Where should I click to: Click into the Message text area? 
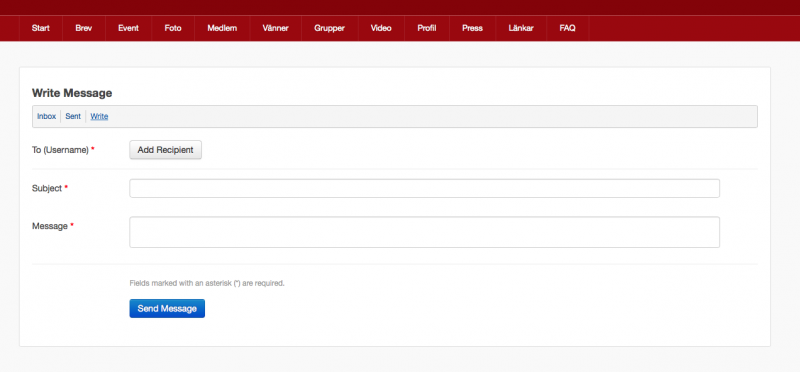coord(424,232)
